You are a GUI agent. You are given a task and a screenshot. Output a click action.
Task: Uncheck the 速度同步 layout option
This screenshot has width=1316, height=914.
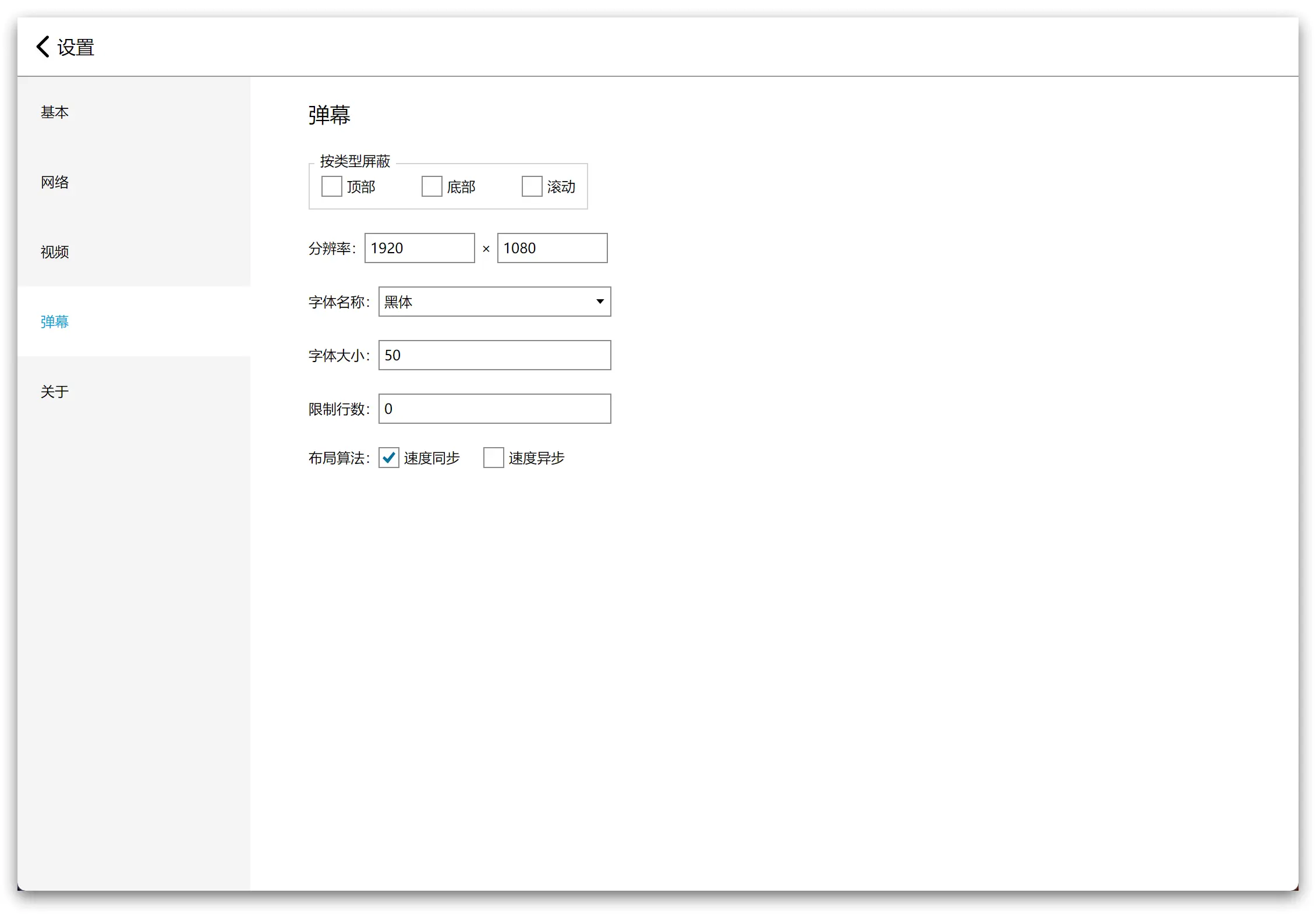click(389, 458)
